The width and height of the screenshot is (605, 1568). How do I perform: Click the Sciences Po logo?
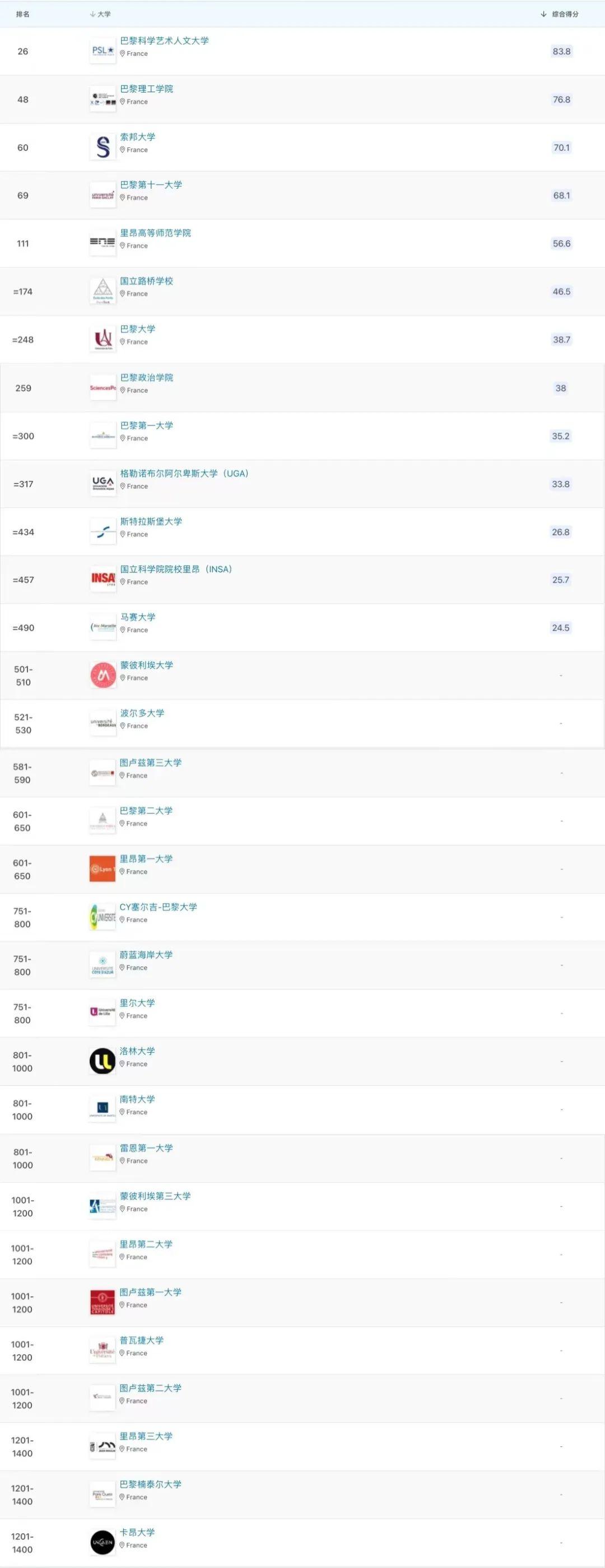coord(103,388)
